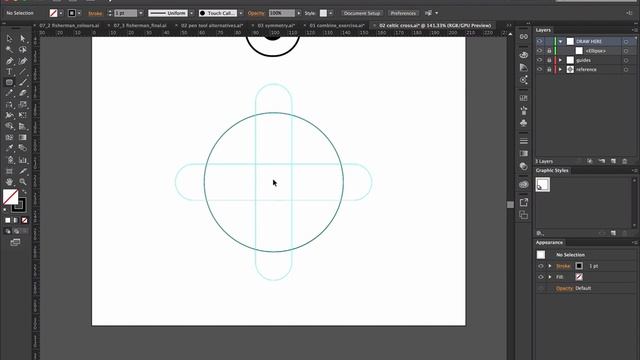This screenshot has width=640, height=360.
Task: Select the Shape Builder tool
Action: [x=9, y=127]
